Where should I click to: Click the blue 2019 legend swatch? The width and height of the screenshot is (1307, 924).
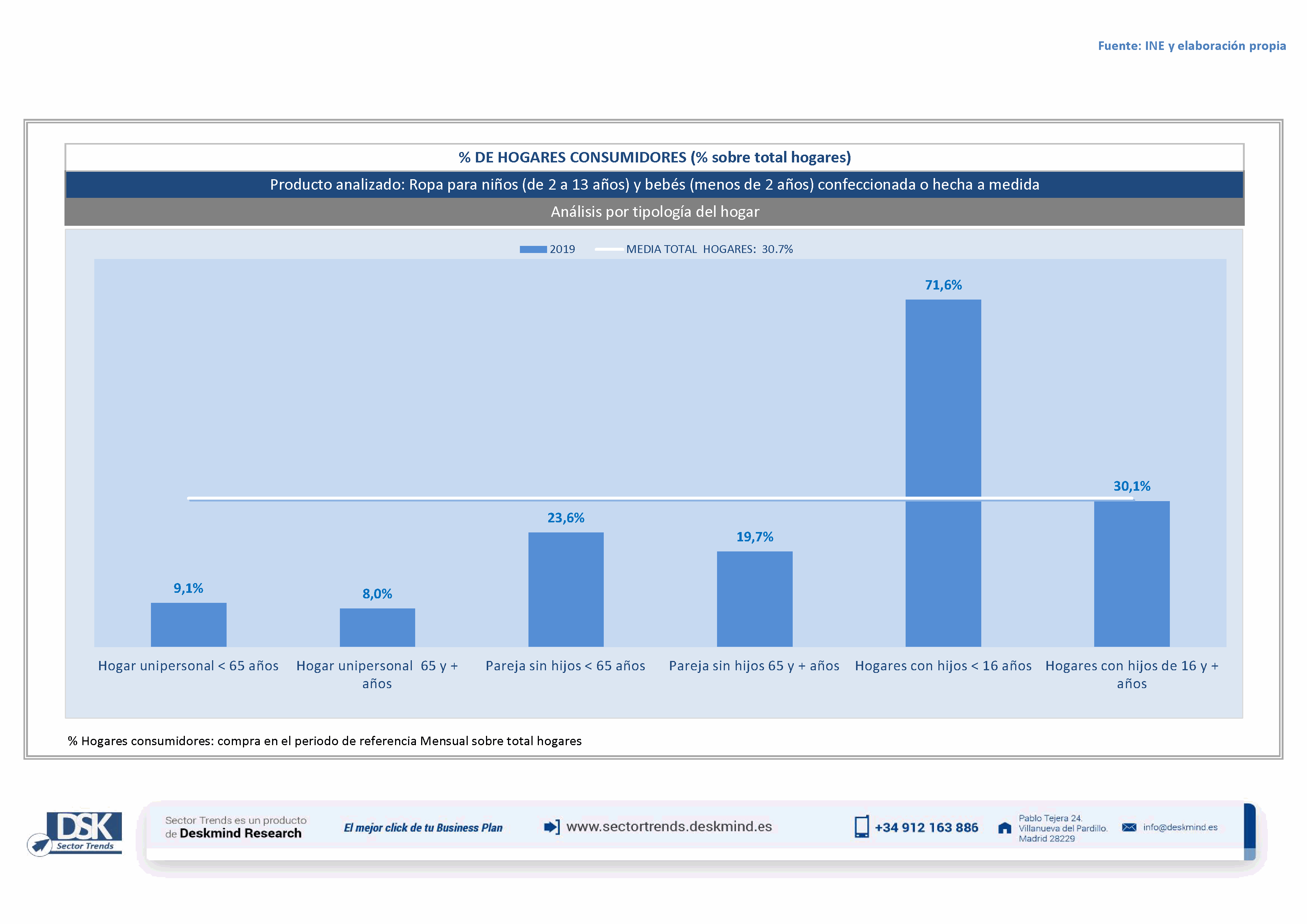pos(533,249)
